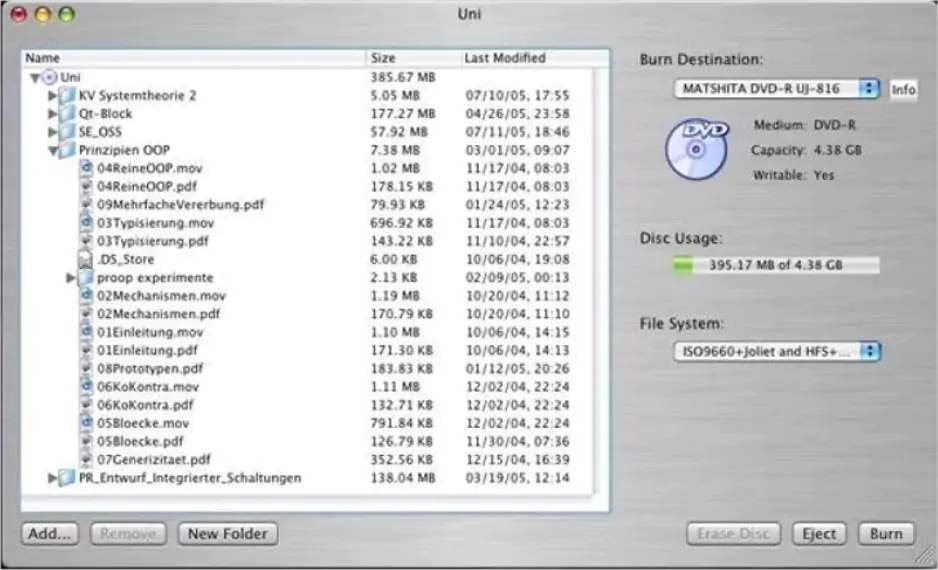Viewport: 938px width, 570px height.
Task: Expand the SE_OSS folder triangle
Action: click(x=53, y=132)
